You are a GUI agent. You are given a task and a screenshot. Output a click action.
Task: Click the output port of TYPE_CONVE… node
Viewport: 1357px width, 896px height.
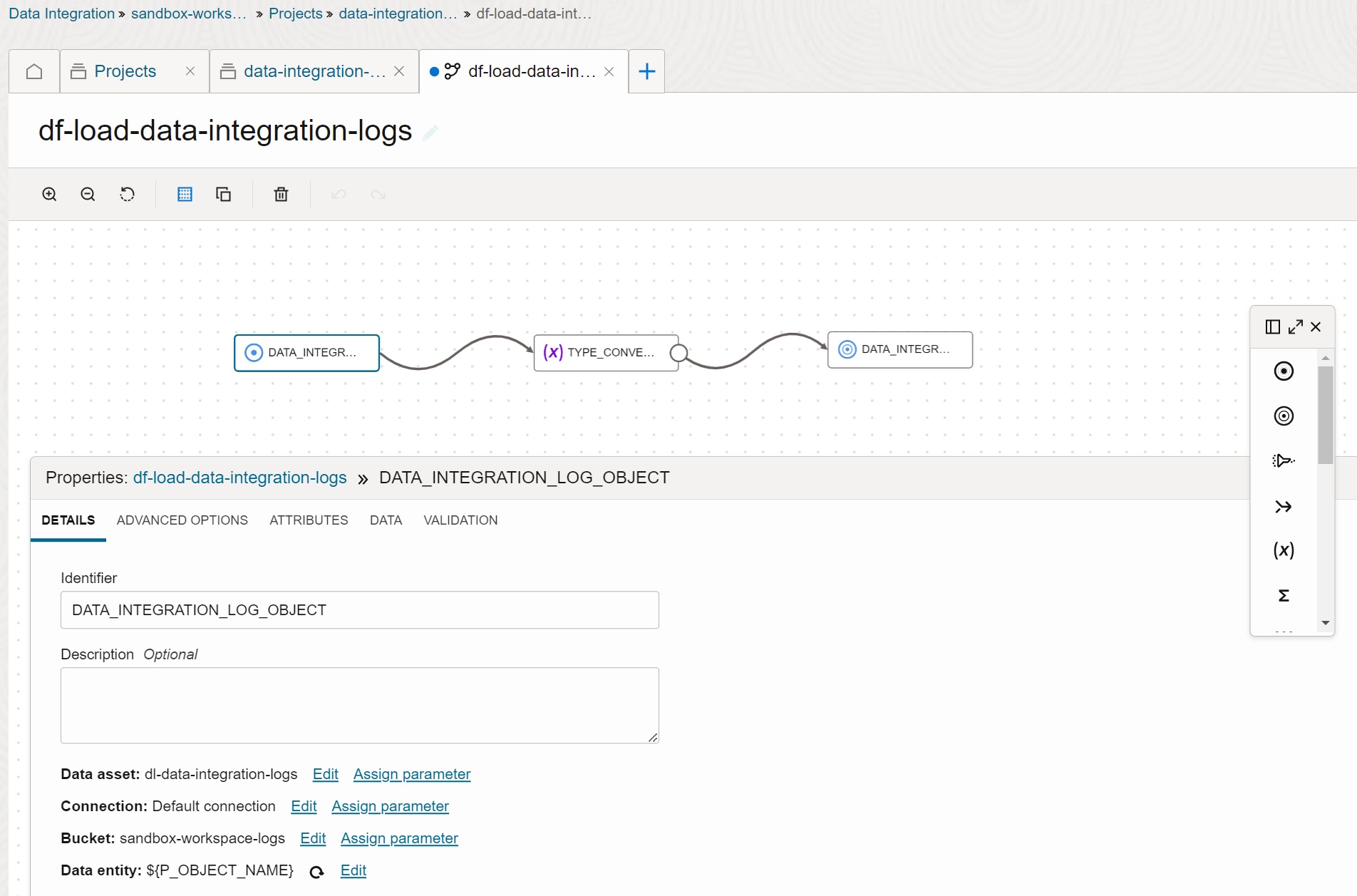point(679,353)
